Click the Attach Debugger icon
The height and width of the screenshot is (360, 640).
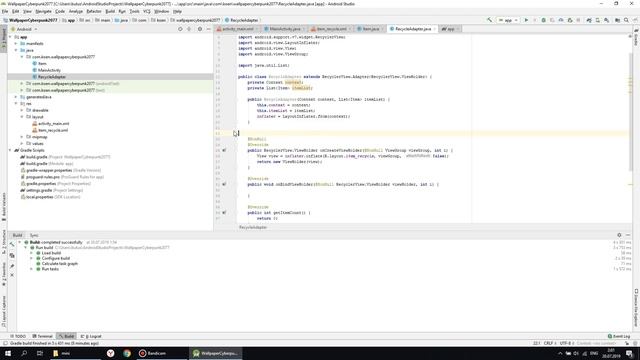pyautogui.click(x=570, y=20)
